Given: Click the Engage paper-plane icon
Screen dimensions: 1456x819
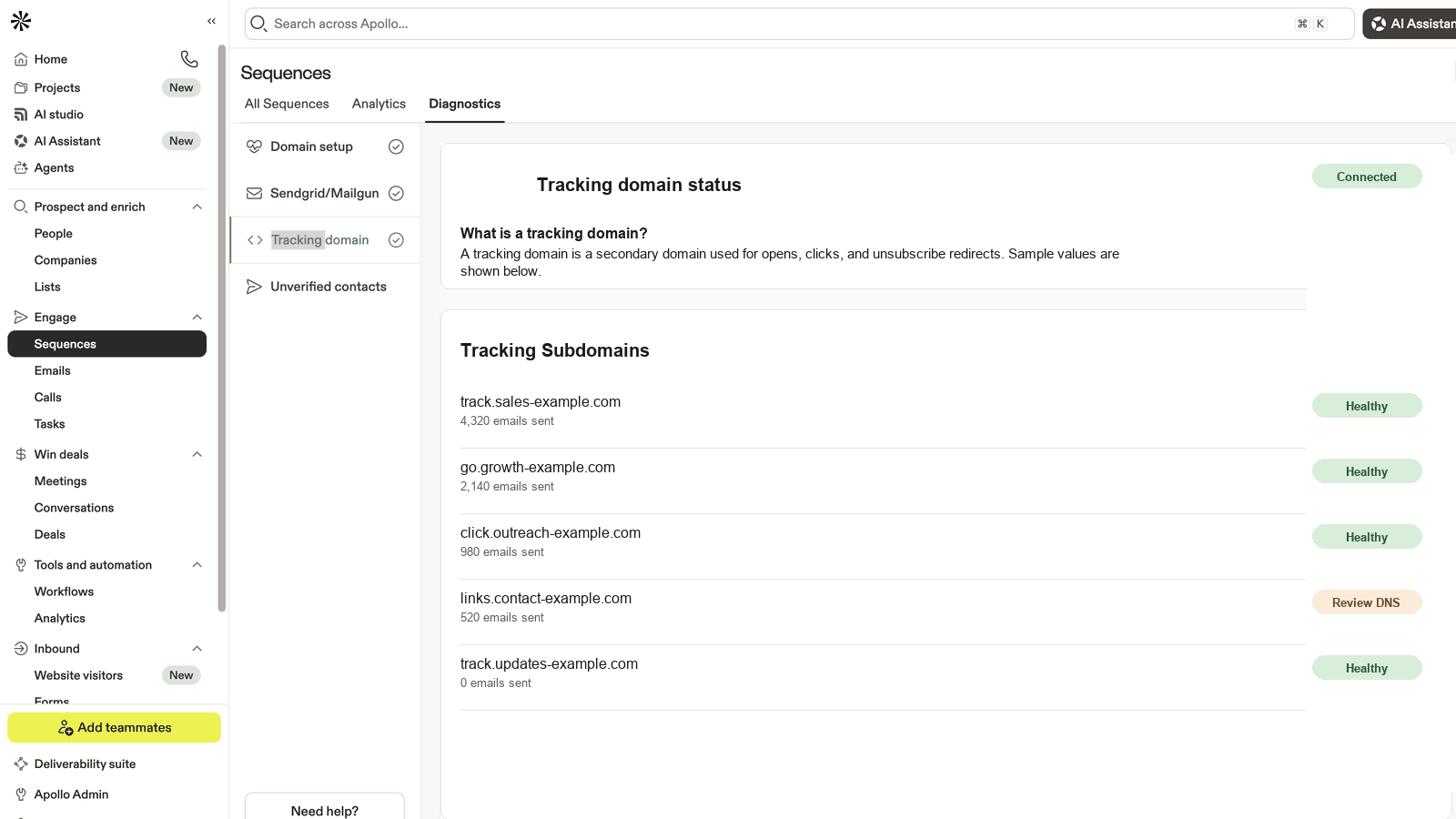Looking at the screenshot, I should 21,317.
